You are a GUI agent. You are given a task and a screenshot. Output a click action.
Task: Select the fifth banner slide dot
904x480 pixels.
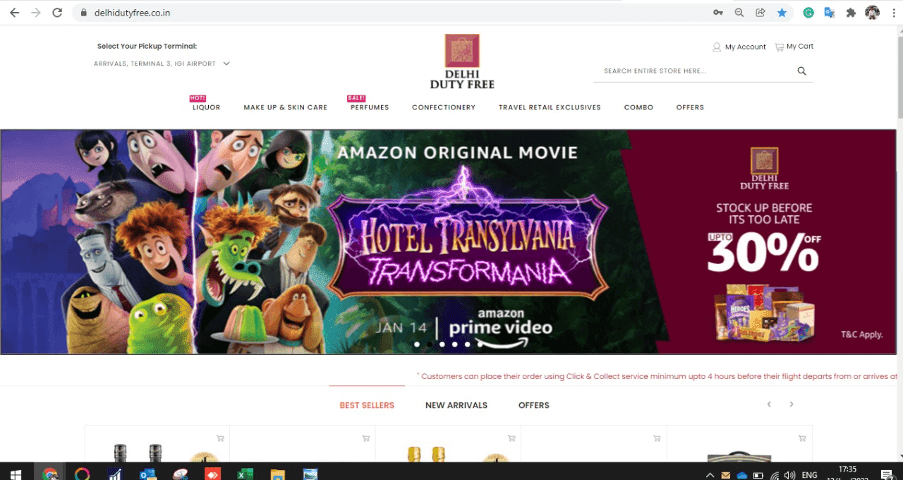(468, 345)
